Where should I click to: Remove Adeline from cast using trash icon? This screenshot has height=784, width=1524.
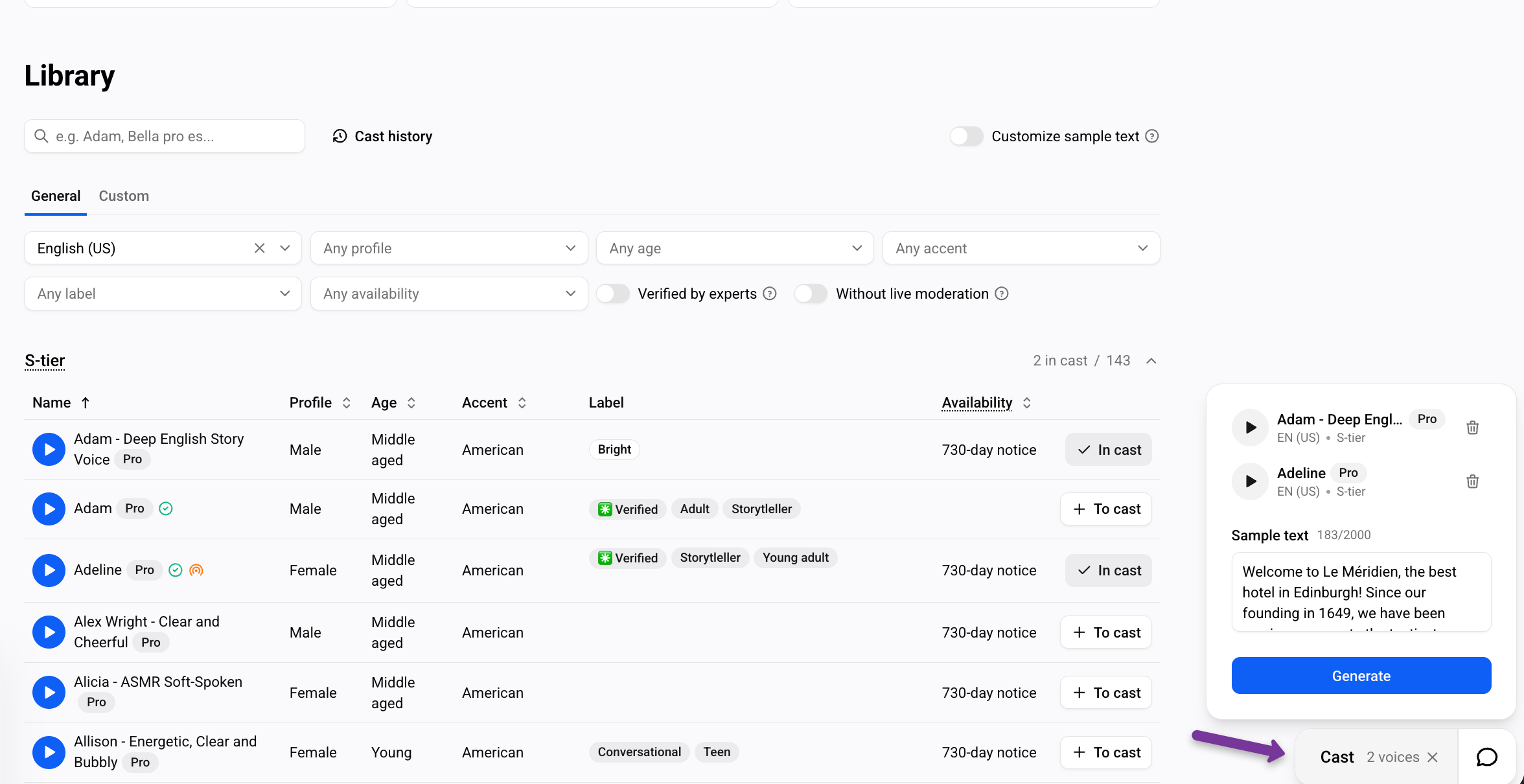[1473, 481]
